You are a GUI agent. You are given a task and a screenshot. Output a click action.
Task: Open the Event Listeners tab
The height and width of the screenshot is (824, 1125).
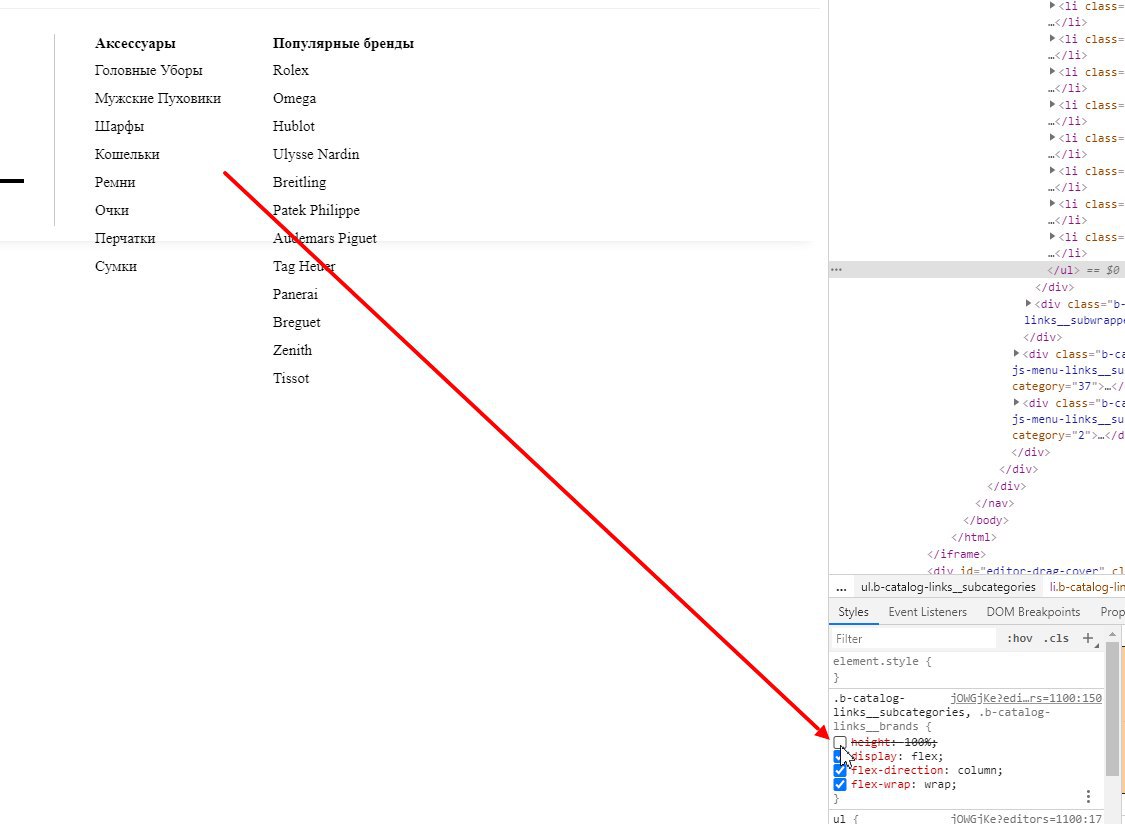coord(927,612)
